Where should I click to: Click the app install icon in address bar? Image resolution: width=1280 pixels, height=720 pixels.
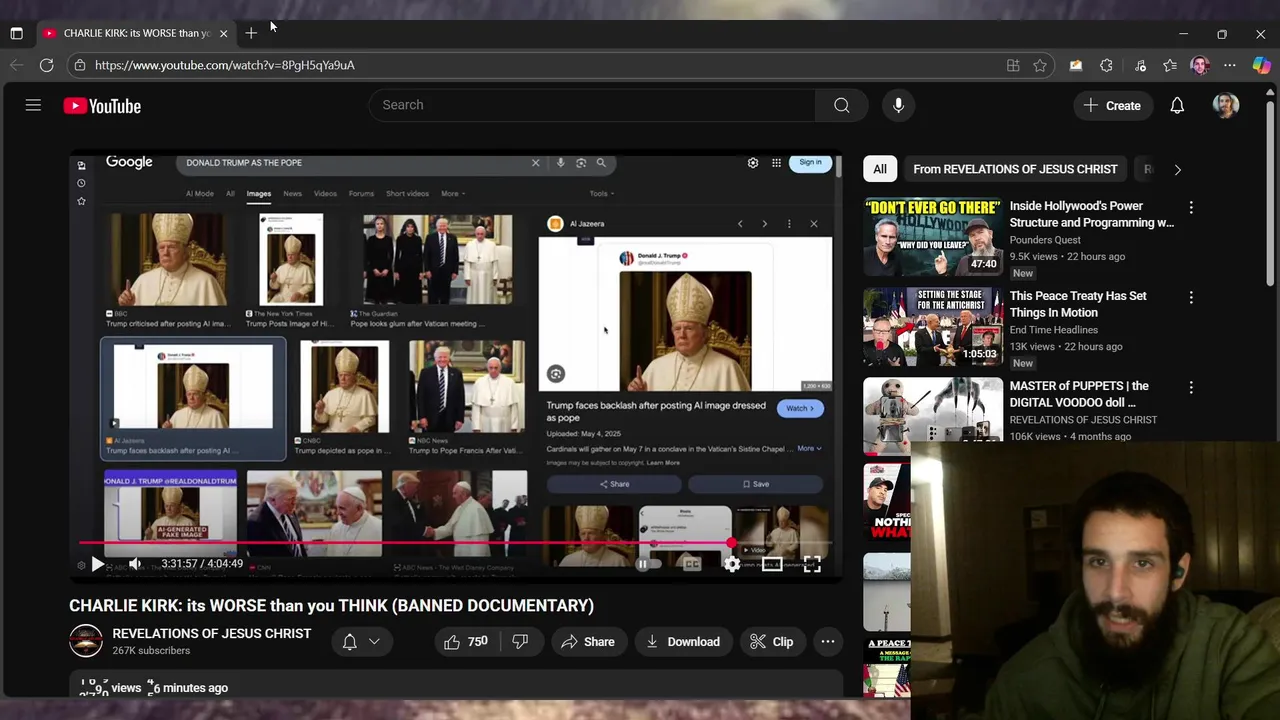pyautogui.click(x=1013, y=65)
